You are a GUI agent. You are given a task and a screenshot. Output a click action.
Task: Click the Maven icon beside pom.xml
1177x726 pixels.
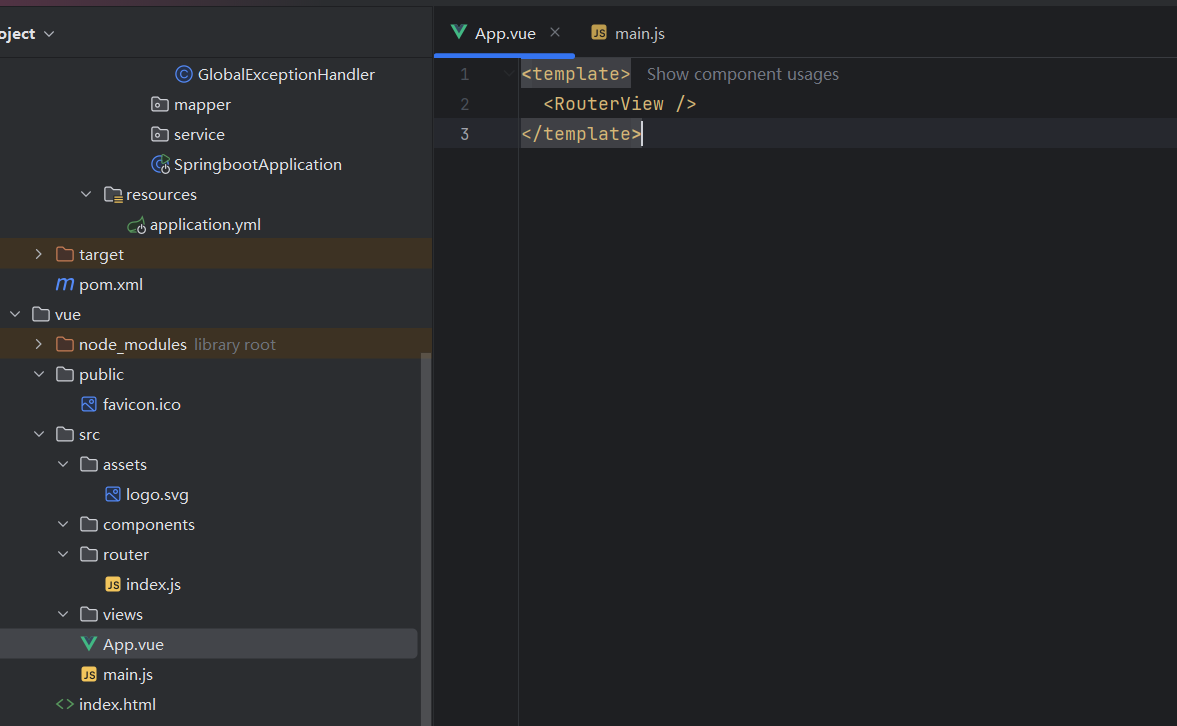[x=63, y=283]
